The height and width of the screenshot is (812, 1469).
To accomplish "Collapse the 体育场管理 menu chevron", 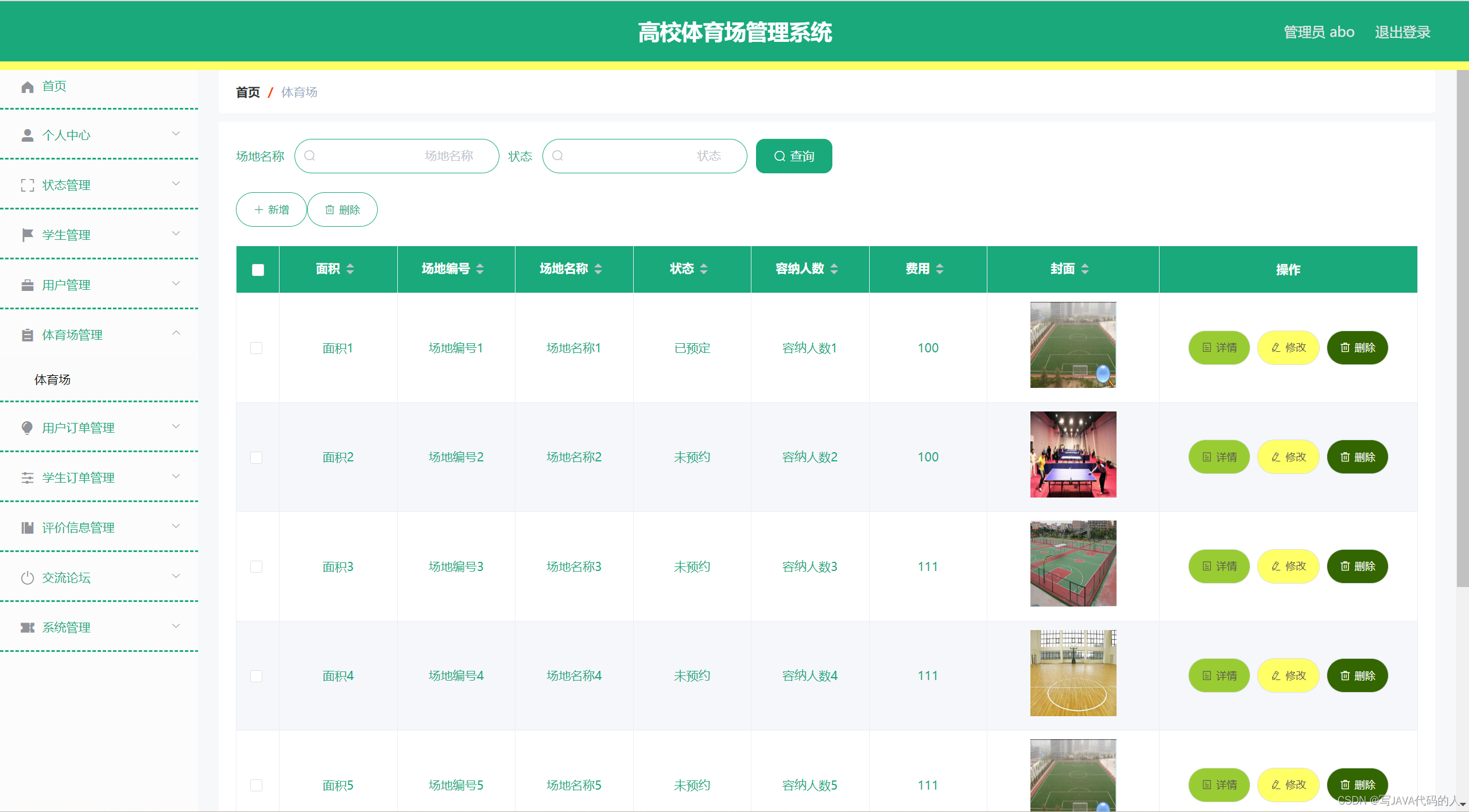I will (x=176, y=333).
